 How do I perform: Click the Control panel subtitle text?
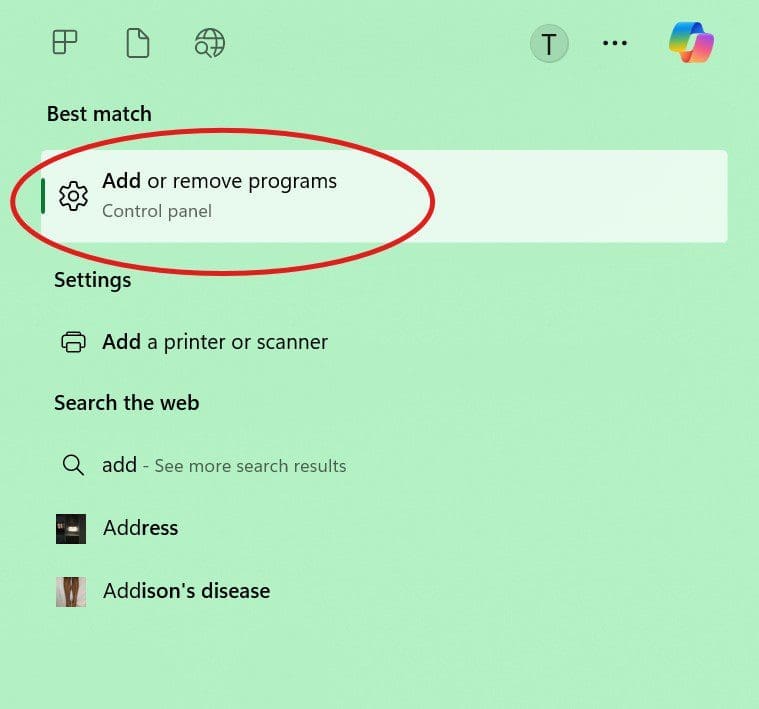click(x=157, y=211)
